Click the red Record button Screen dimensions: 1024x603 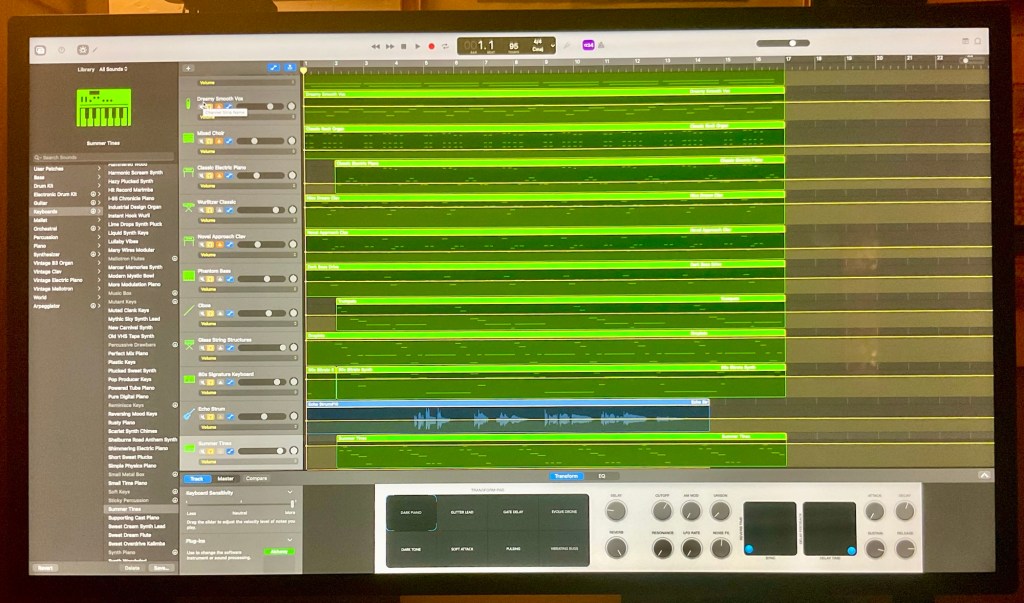[431, 46]
